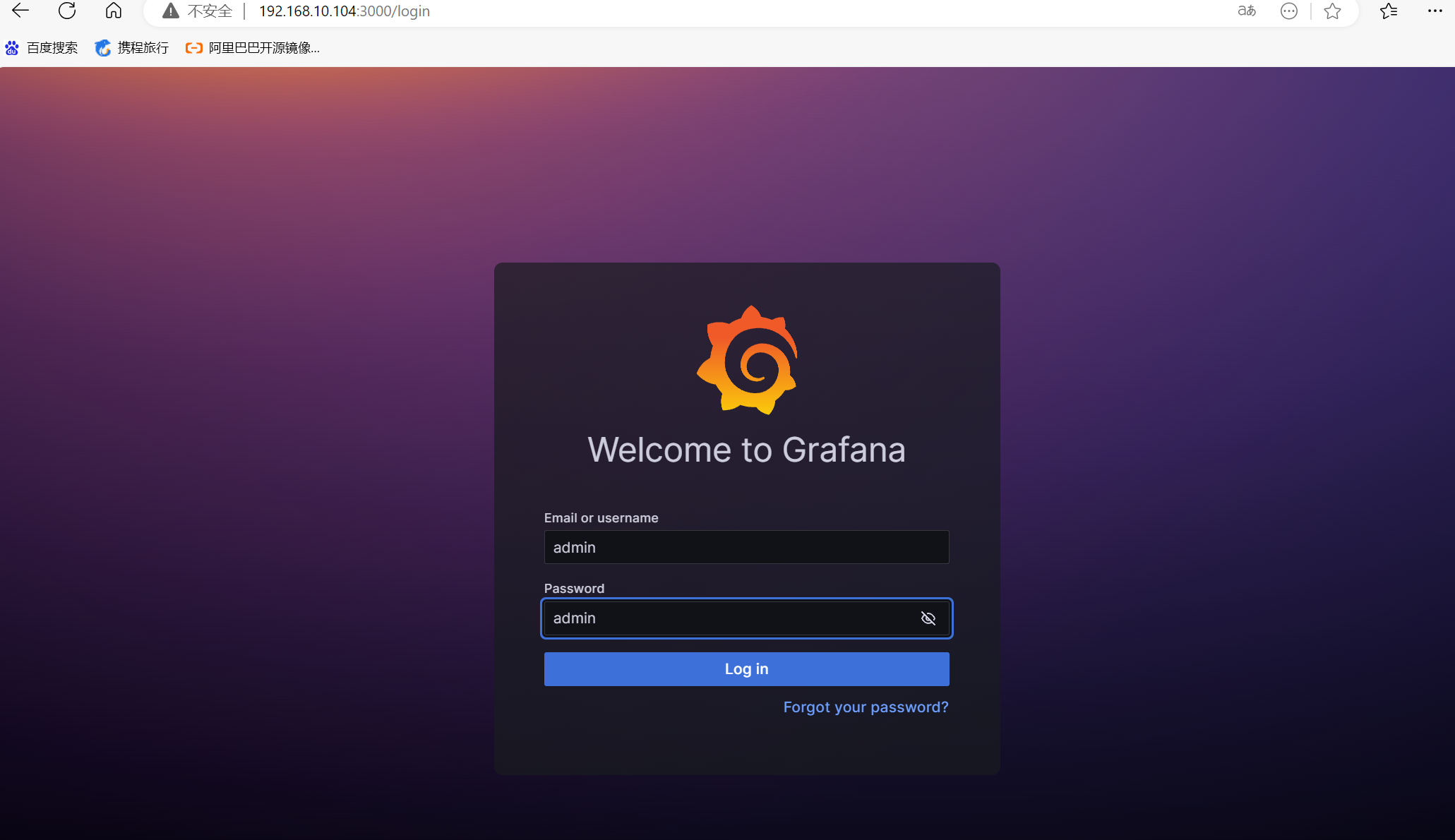
Task: Click the Log in button
Action: [x=746, y=668]
